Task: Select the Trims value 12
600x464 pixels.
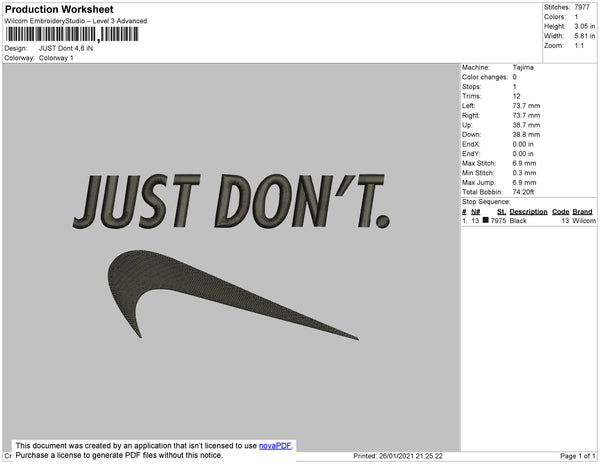Action: (517, 96)
